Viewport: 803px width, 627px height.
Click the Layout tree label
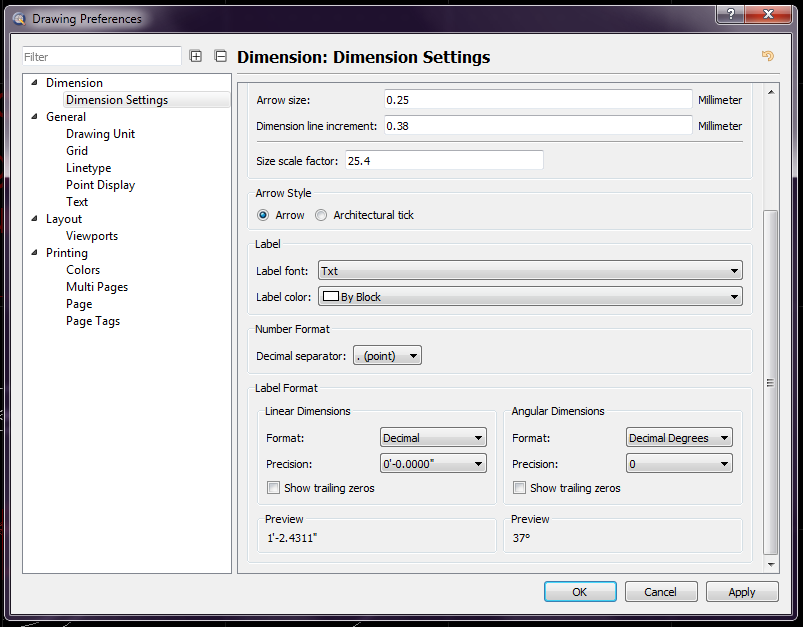pos(64,219)
